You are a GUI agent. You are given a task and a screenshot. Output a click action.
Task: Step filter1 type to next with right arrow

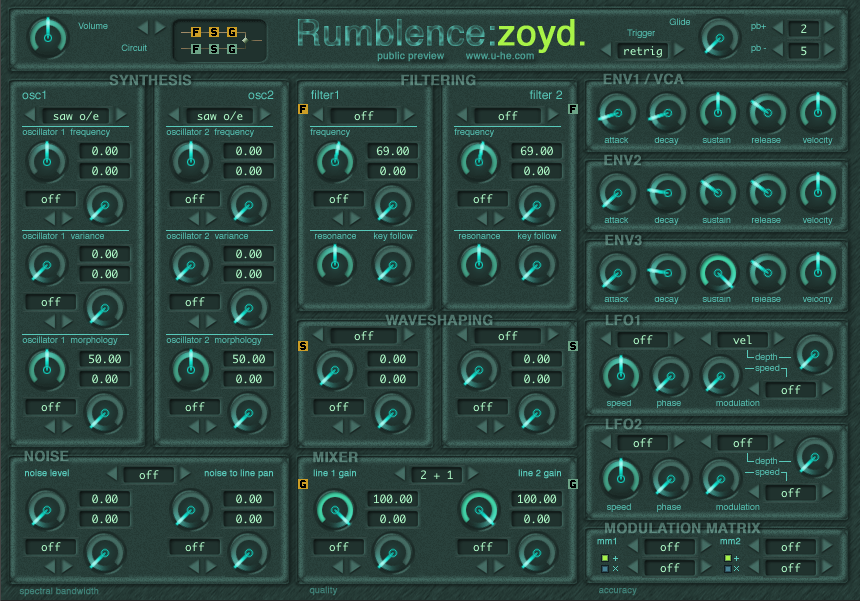pos(409,115)
